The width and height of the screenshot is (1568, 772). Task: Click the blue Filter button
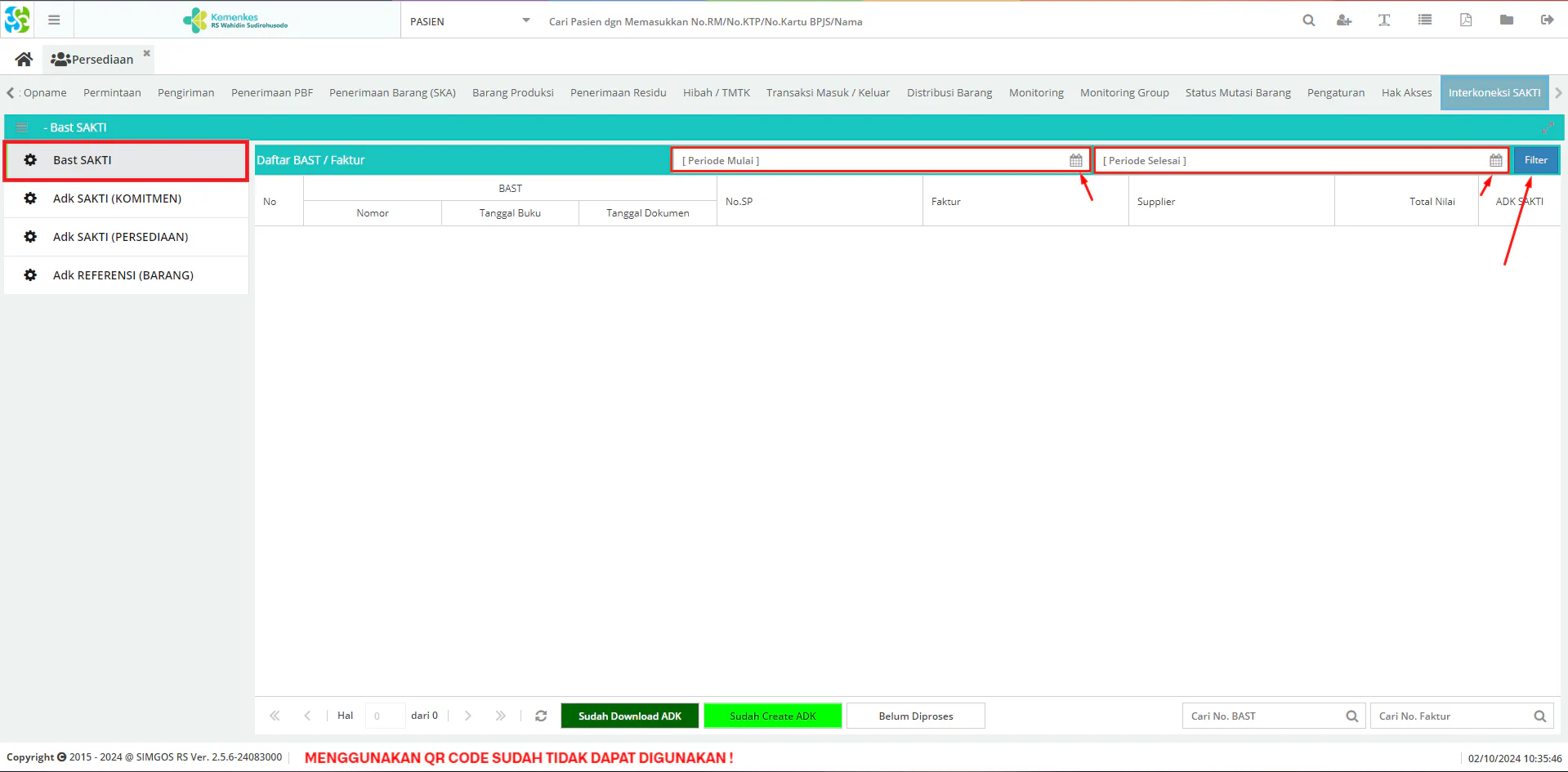(1536, 160)
